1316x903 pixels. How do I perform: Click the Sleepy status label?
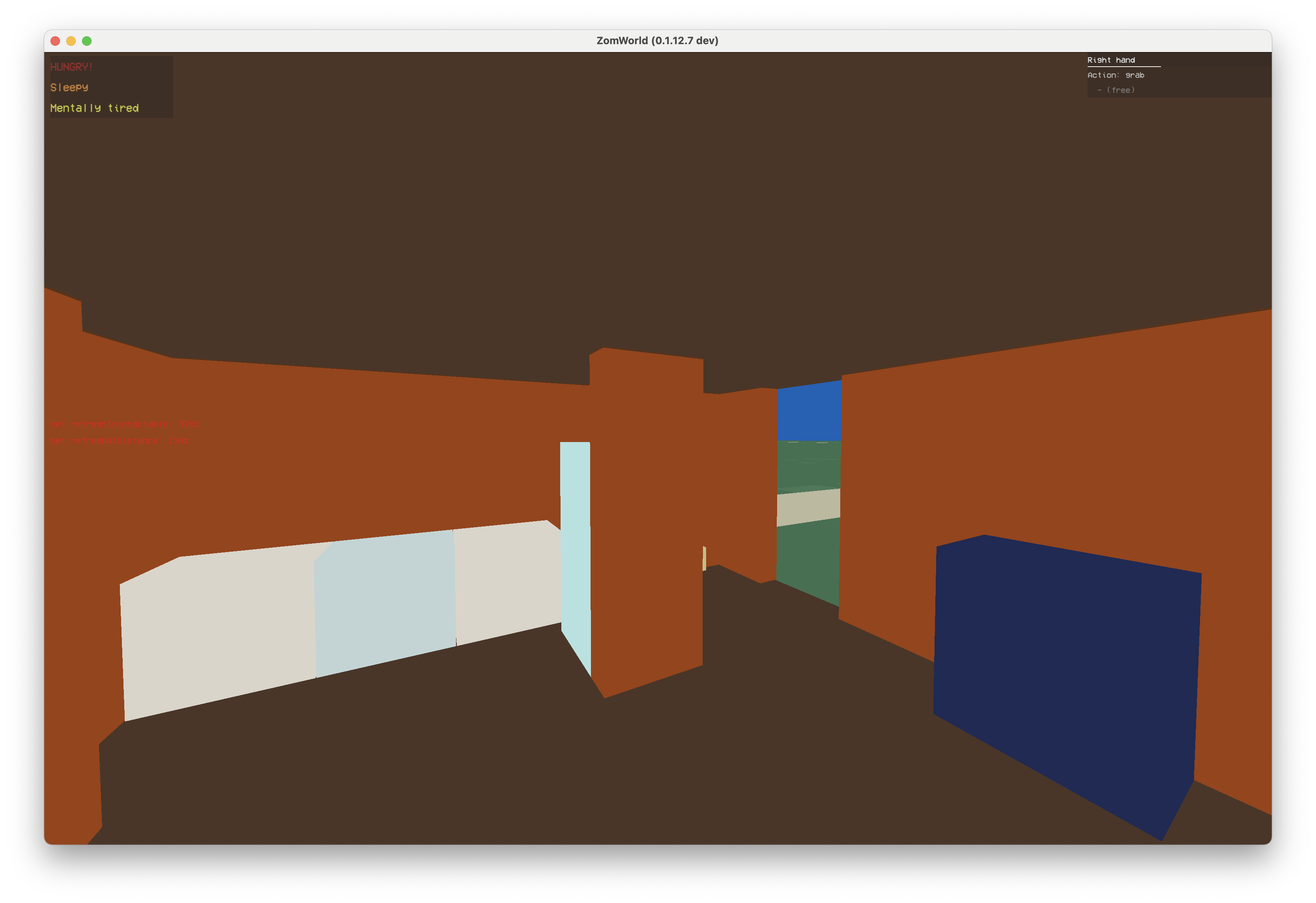69,87
